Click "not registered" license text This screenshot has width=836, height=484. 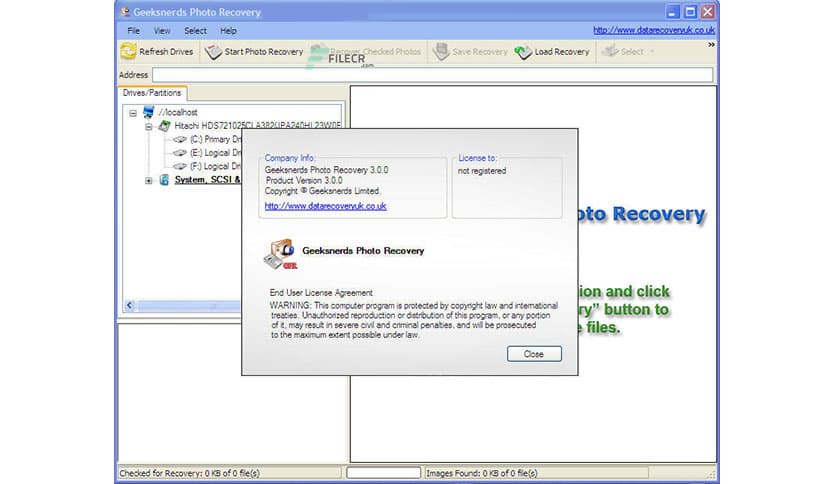482,171
